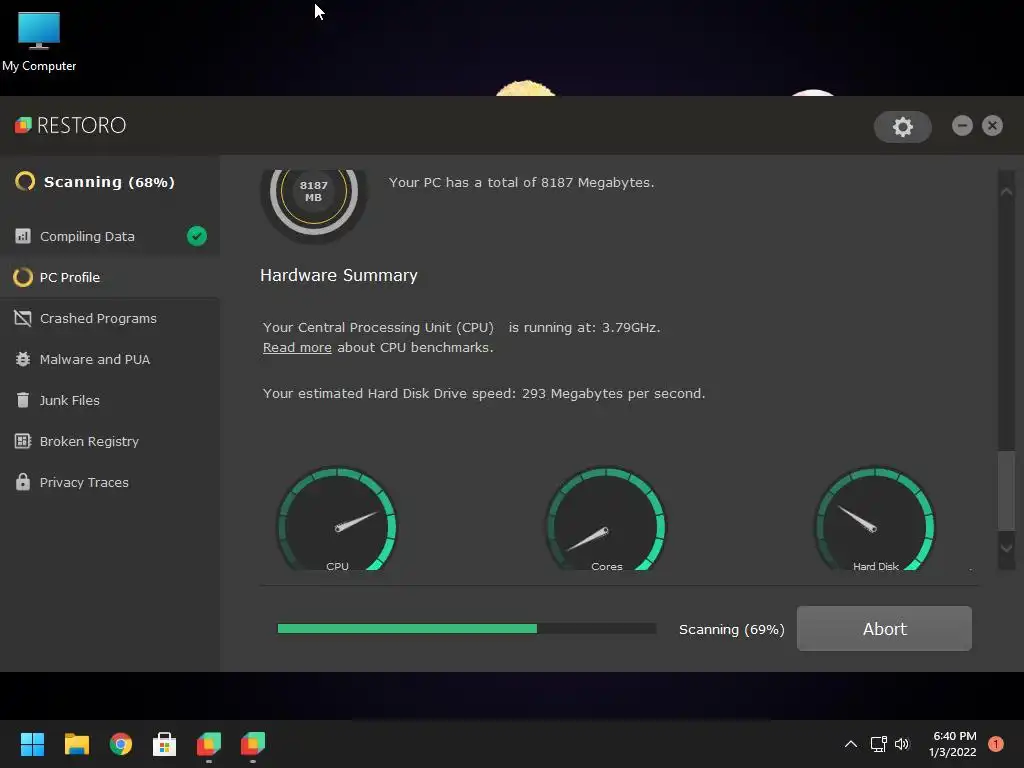Open the clock showing 6:40 PM
1024x768 pixels.
click(x=953, y=744)
